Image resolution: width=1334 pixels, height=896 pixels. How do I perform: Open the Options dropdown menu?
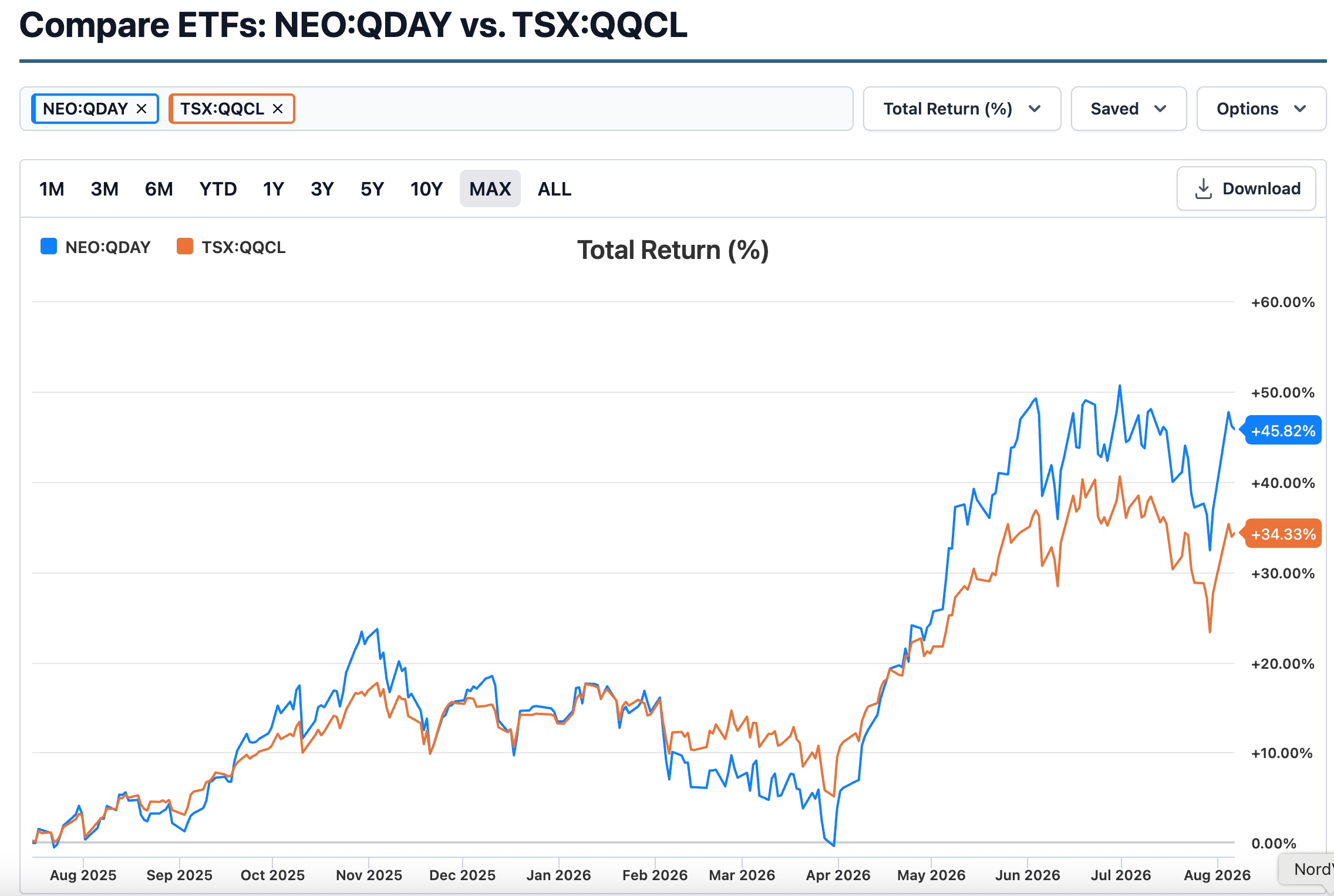1261,109
